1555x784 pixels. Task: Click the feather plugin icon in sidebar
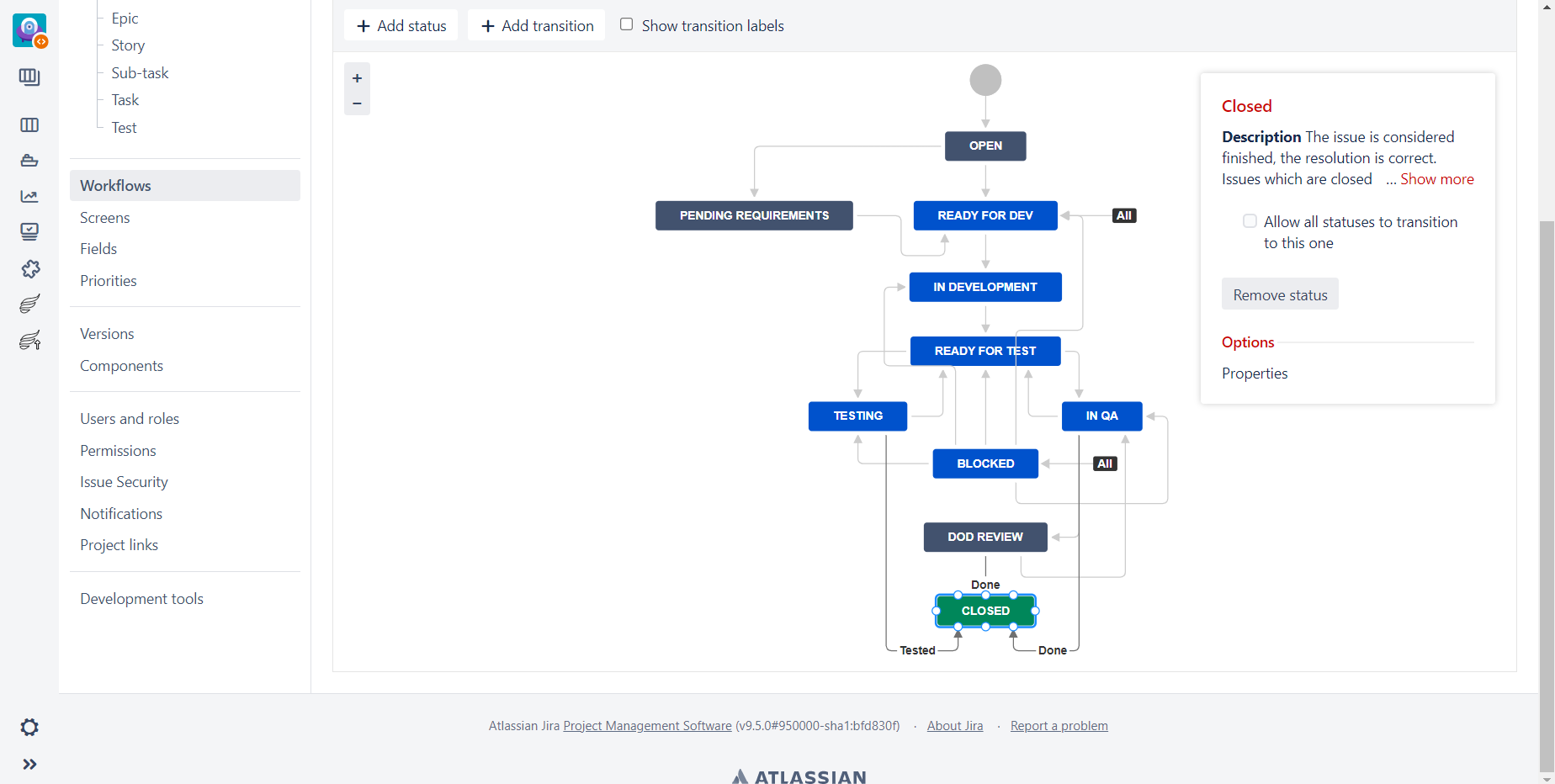coord(29,304)
